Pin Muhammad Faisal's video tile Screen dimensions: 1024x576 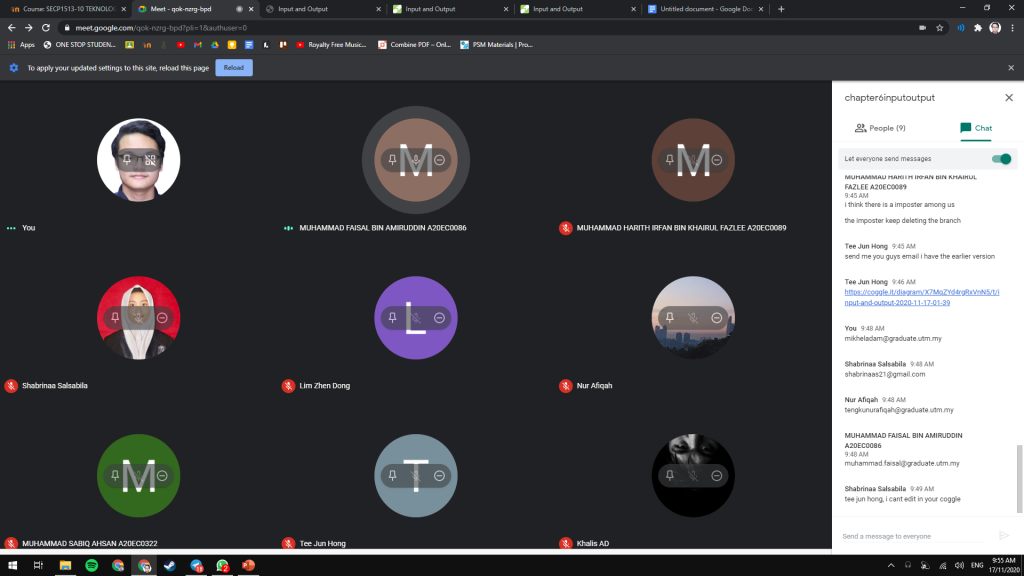(x=392, y=160)
